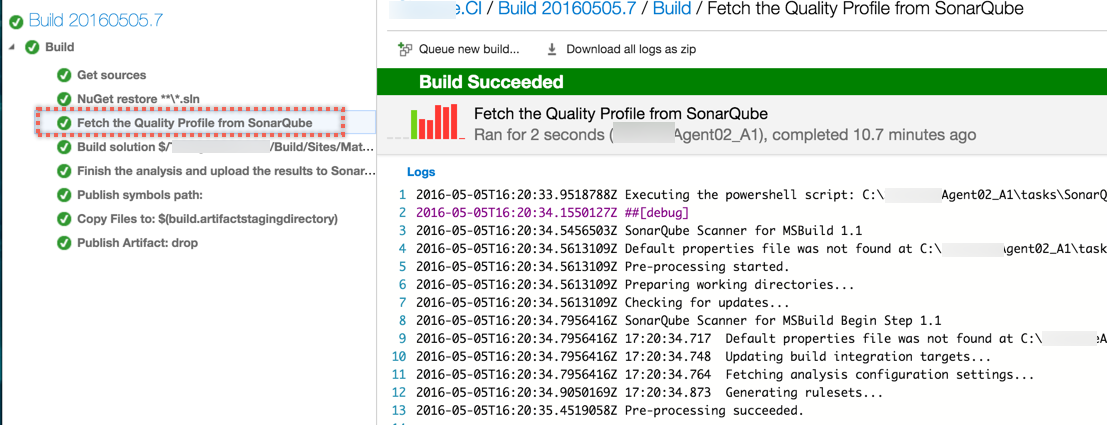Open the Build breadcrumb link

point(671,8)
